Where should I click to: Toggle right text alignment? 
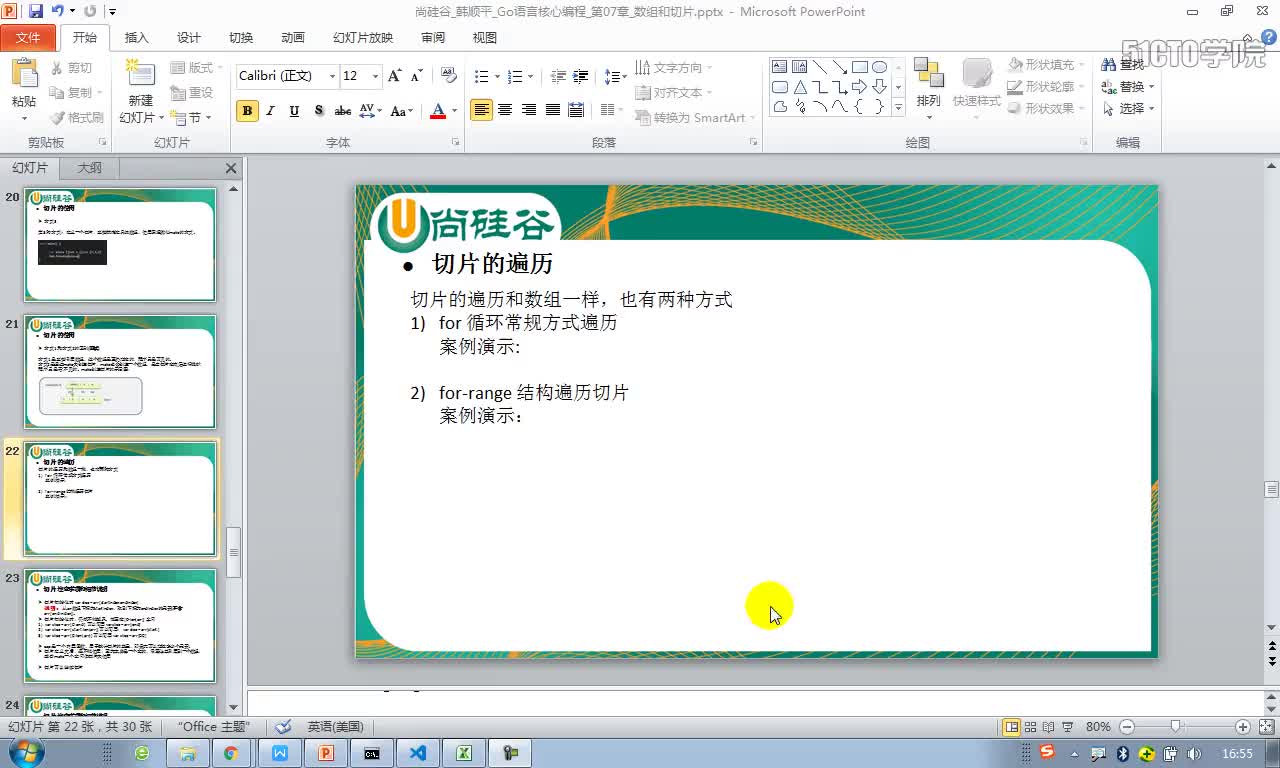[529, 110]
